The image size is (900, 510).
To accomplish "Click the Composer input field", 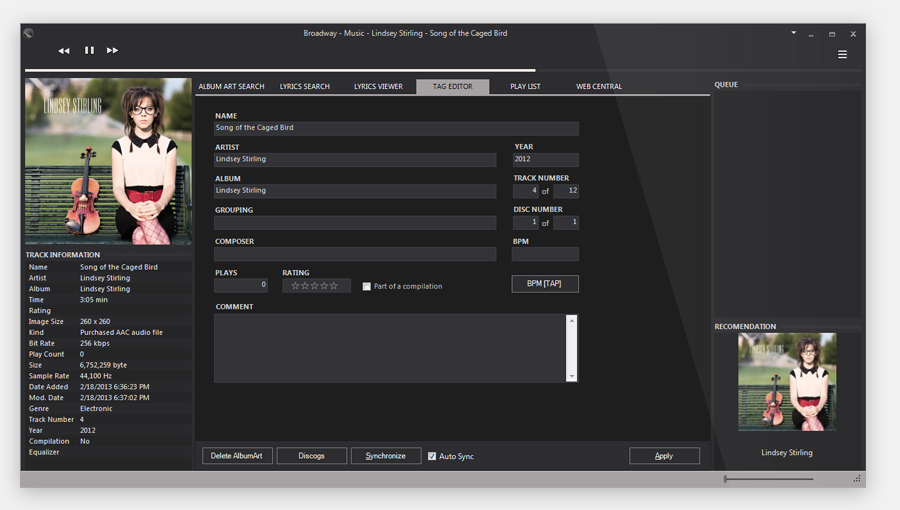I will (355, 254).
